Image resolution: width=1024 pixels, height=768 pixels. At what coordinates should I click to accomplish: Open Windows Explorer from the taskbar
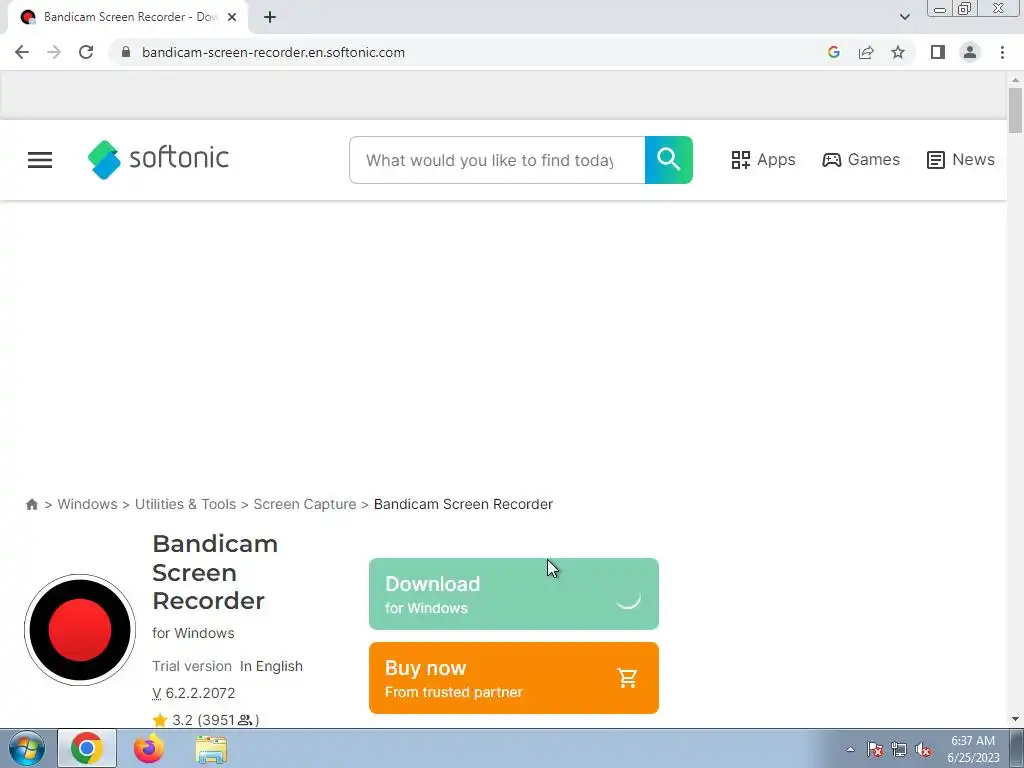(211, 748)
